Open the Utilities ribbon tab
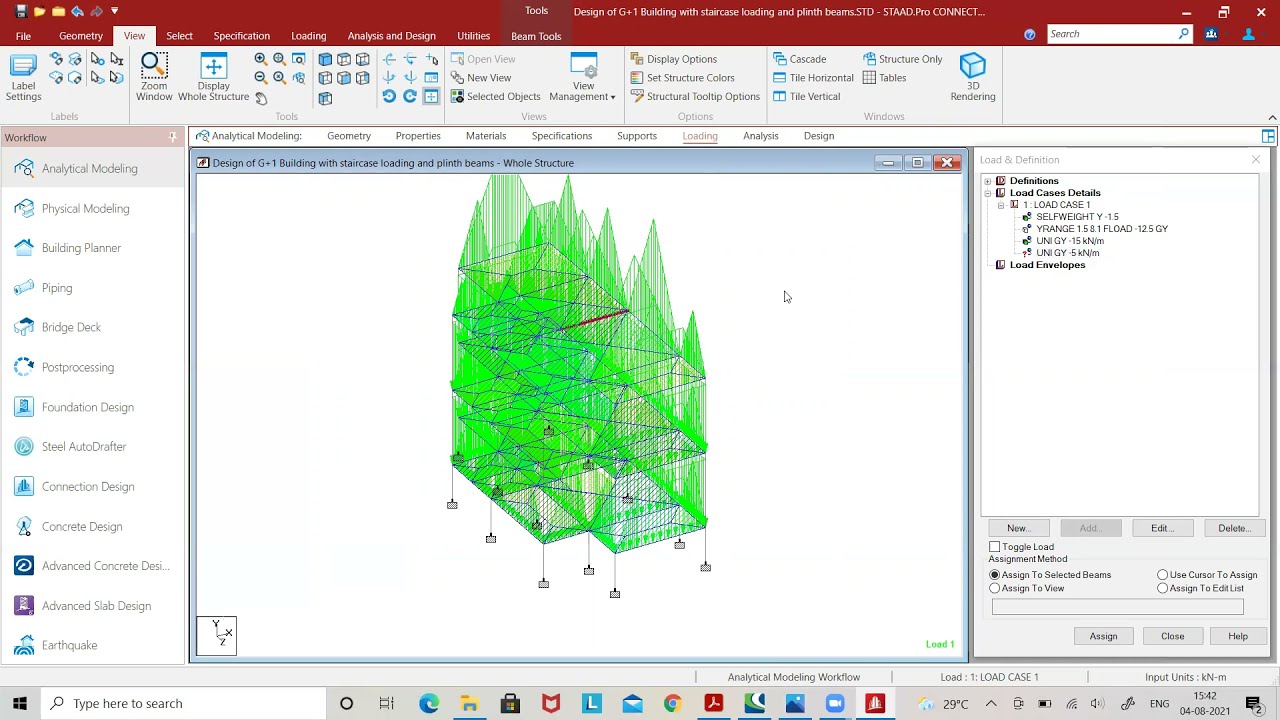The image size is (1280, 720). pyautogui.click(x=473, y=36)
